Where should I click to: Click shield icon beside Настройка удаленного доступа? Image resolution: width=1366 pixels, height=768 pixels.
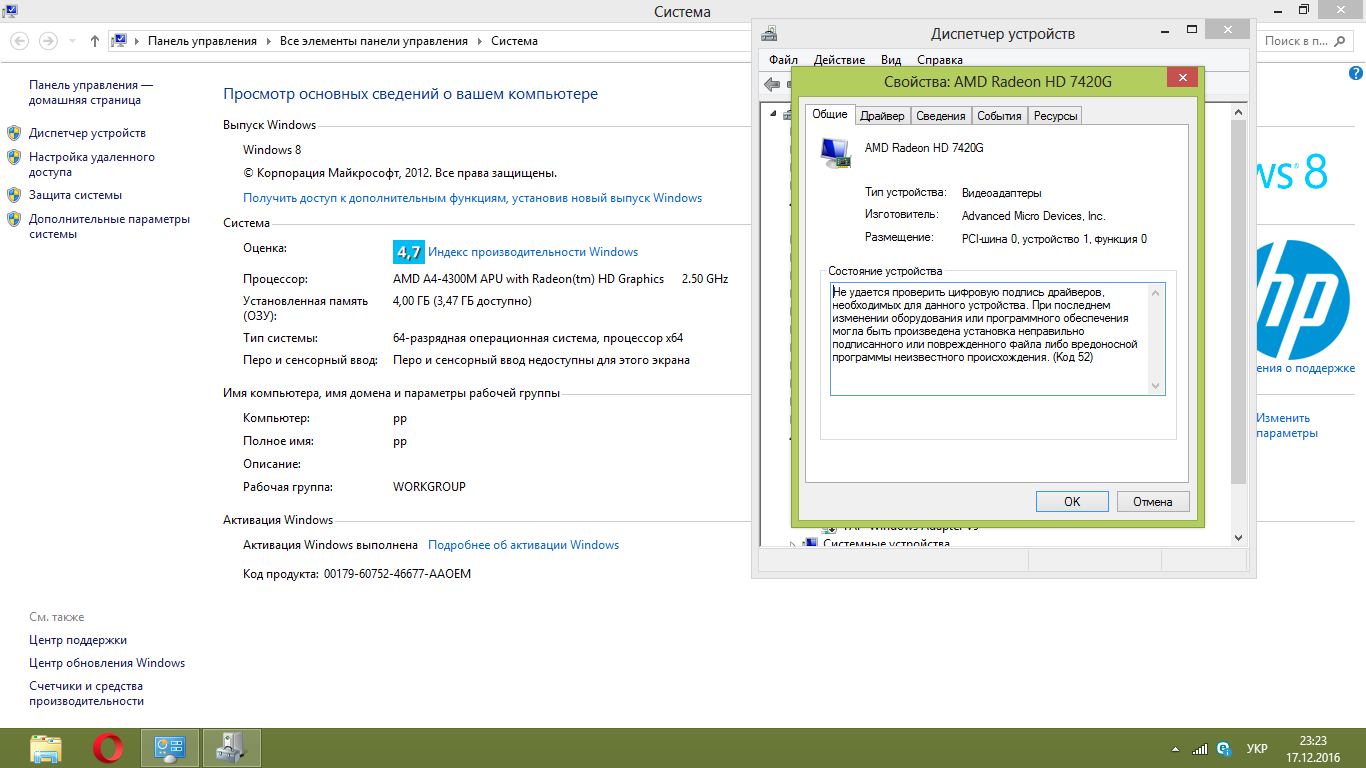[14, 157]
